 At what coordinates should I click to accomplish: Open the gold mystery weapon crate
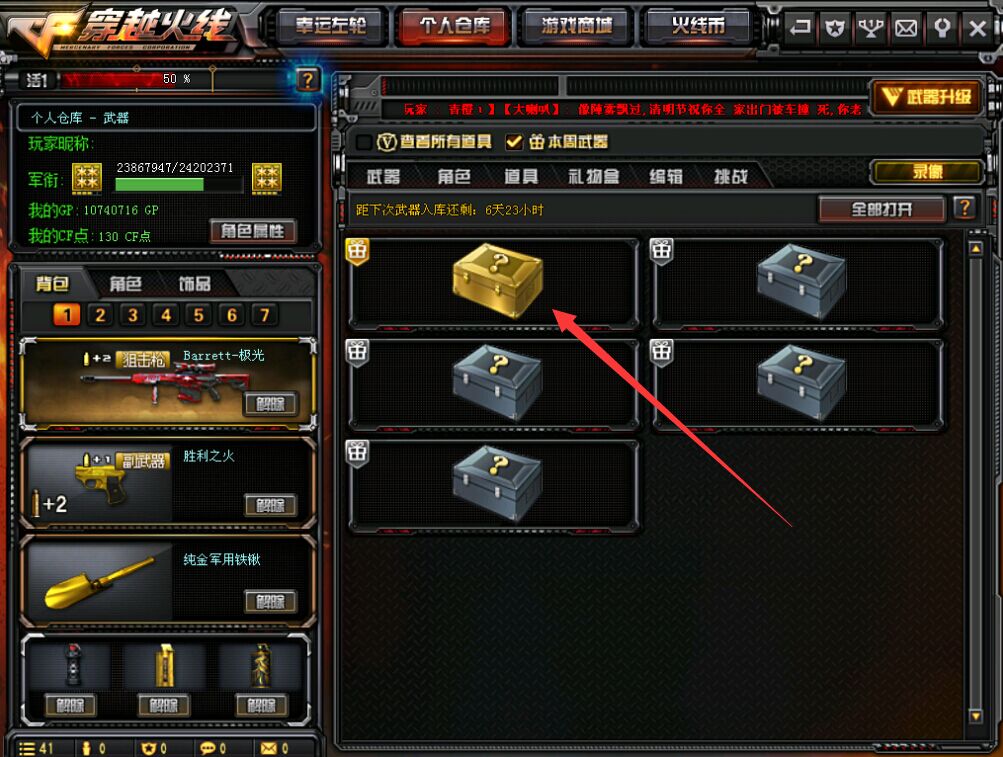pyautogui.click(x=497, y=280)
